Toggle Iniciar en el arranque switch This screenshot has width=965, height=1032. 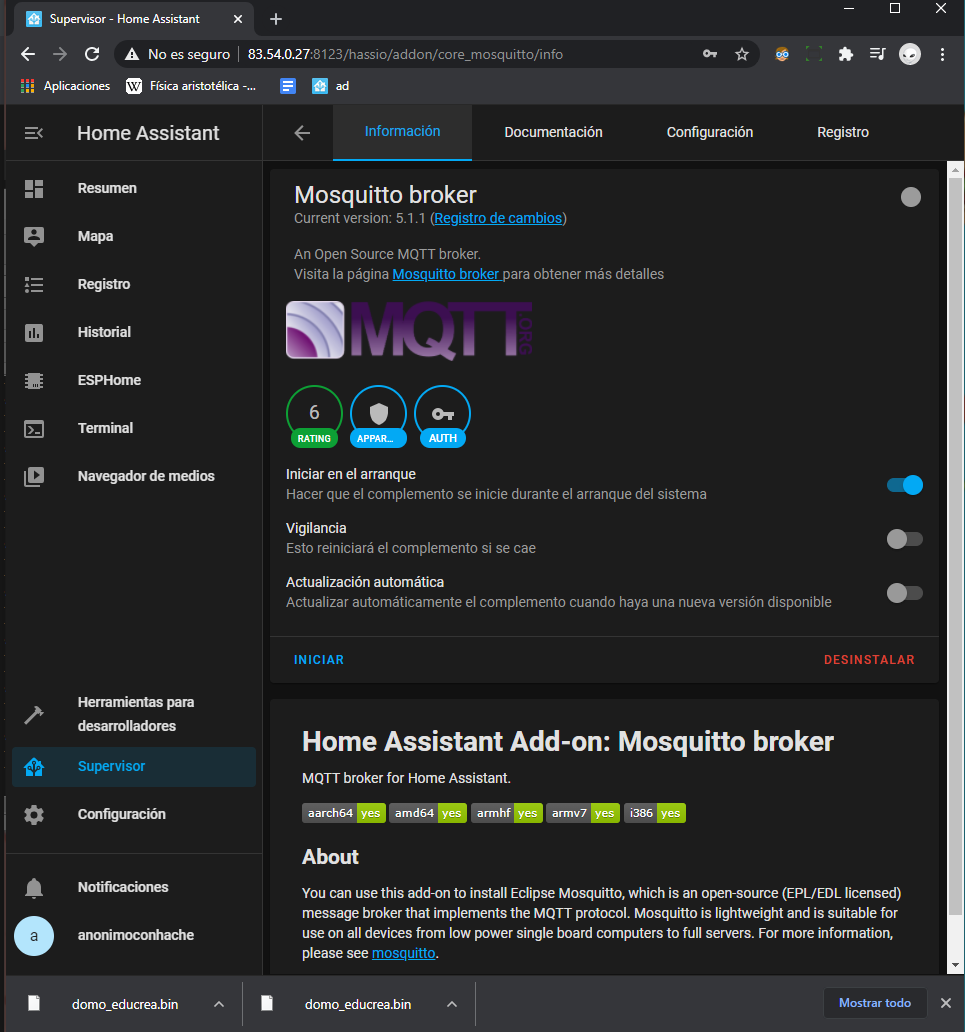[904, 485]
